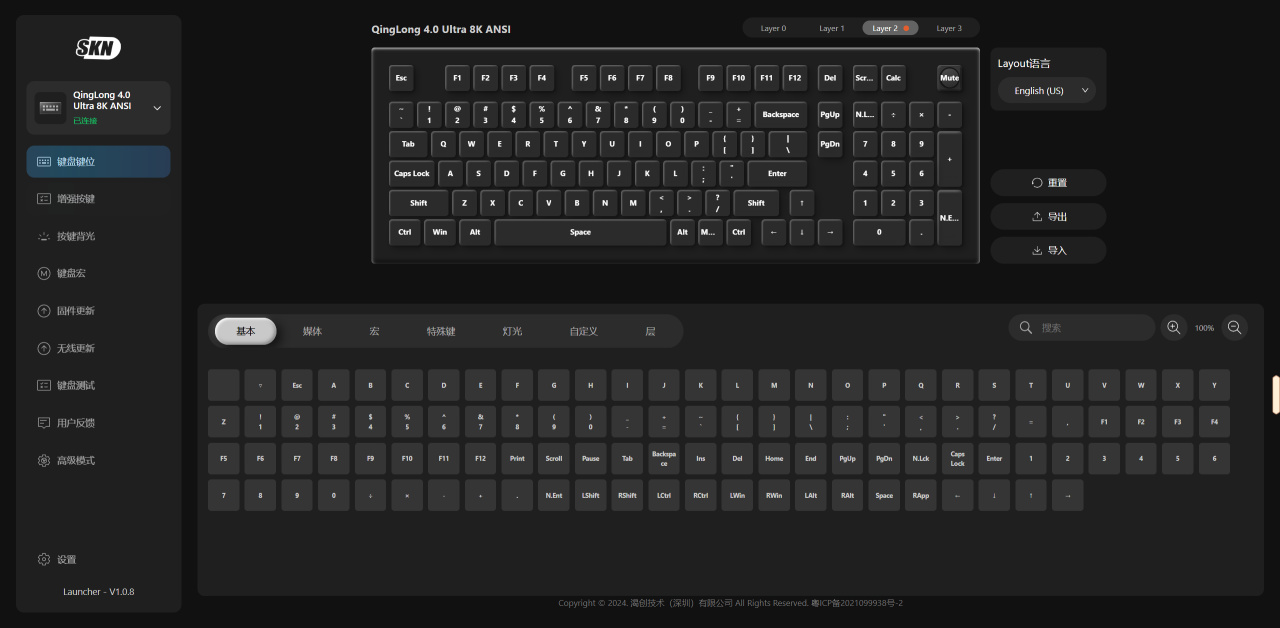Open the English (US) layout dropdown

[1047, 91]
